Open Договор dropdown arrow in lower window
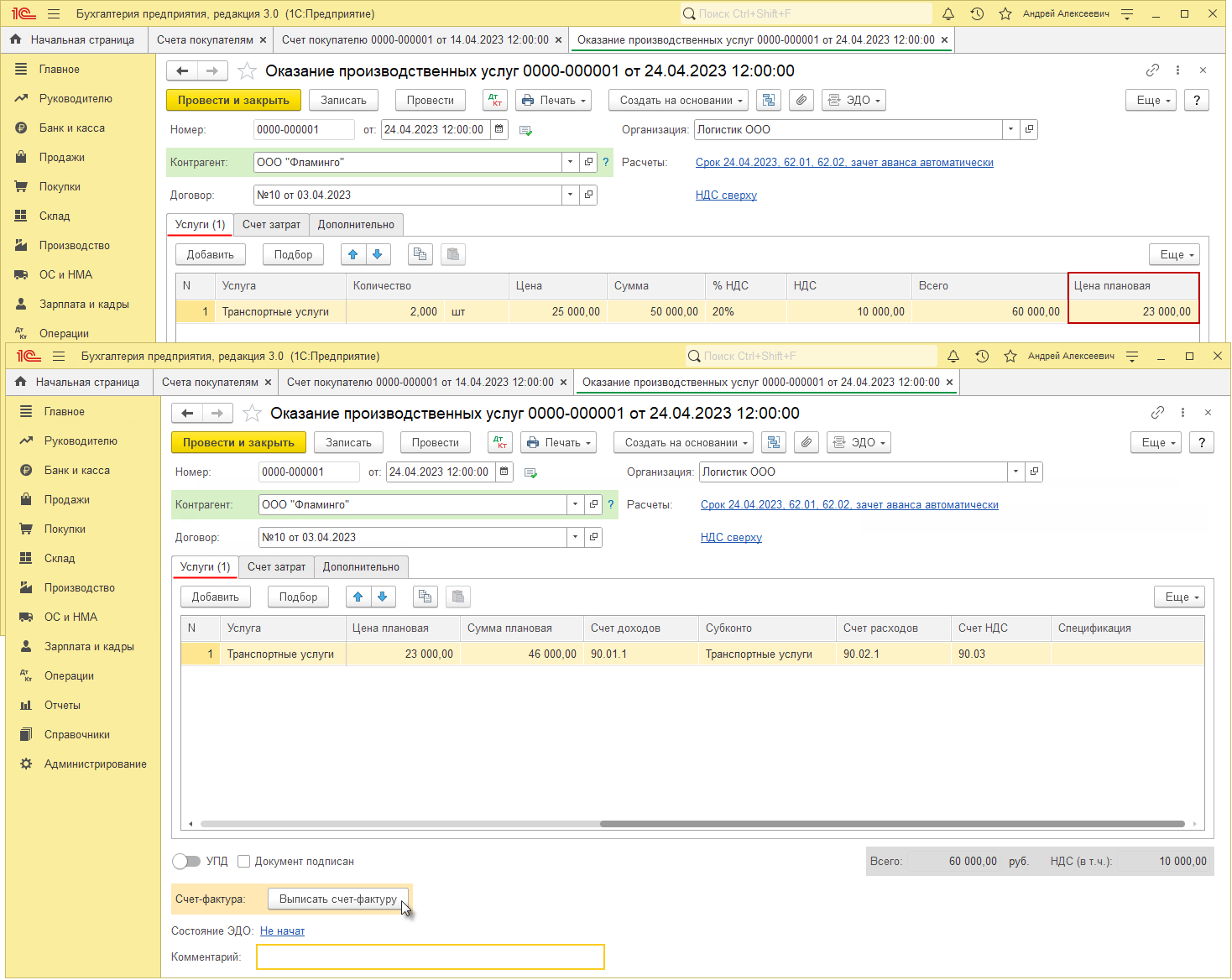The height and width of the screenshot is (980, 1232). tap(576, 537)
